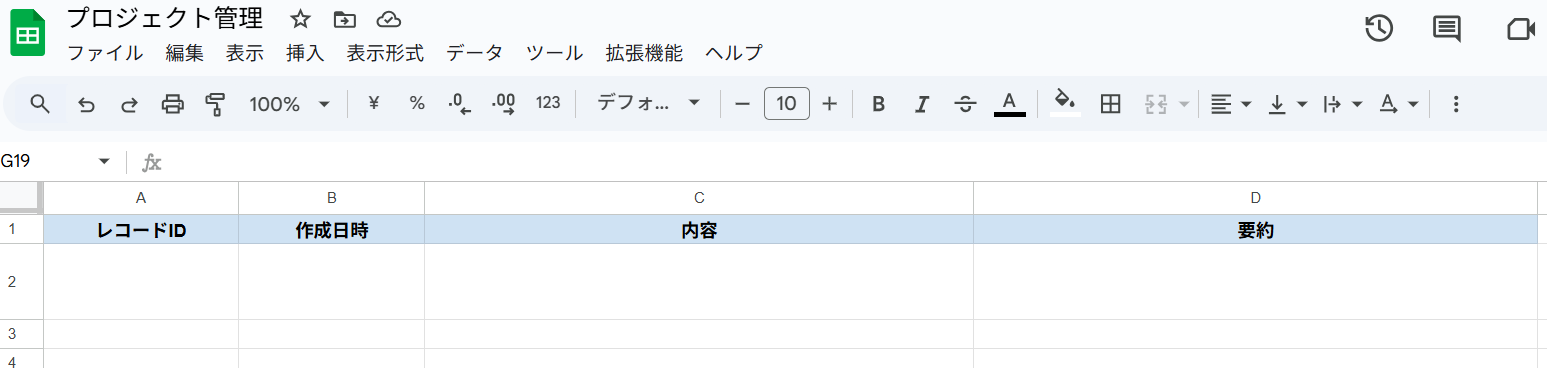Expand the merge cells options arrow
The image size is (1547, 368).
click(x=1184, y=104)
